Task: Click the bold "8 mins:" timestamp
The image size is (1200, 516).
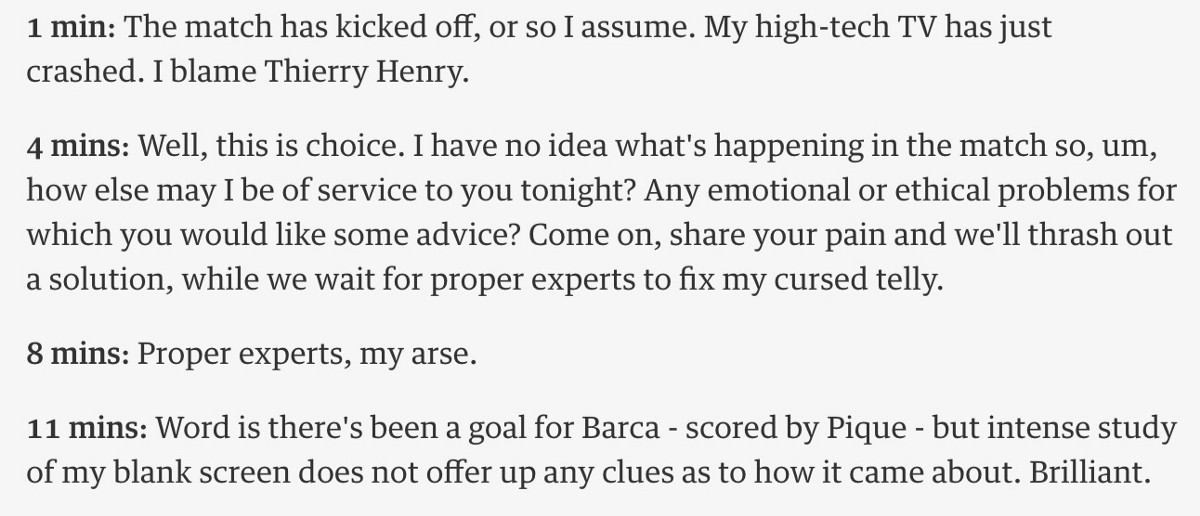Action: 78,355
